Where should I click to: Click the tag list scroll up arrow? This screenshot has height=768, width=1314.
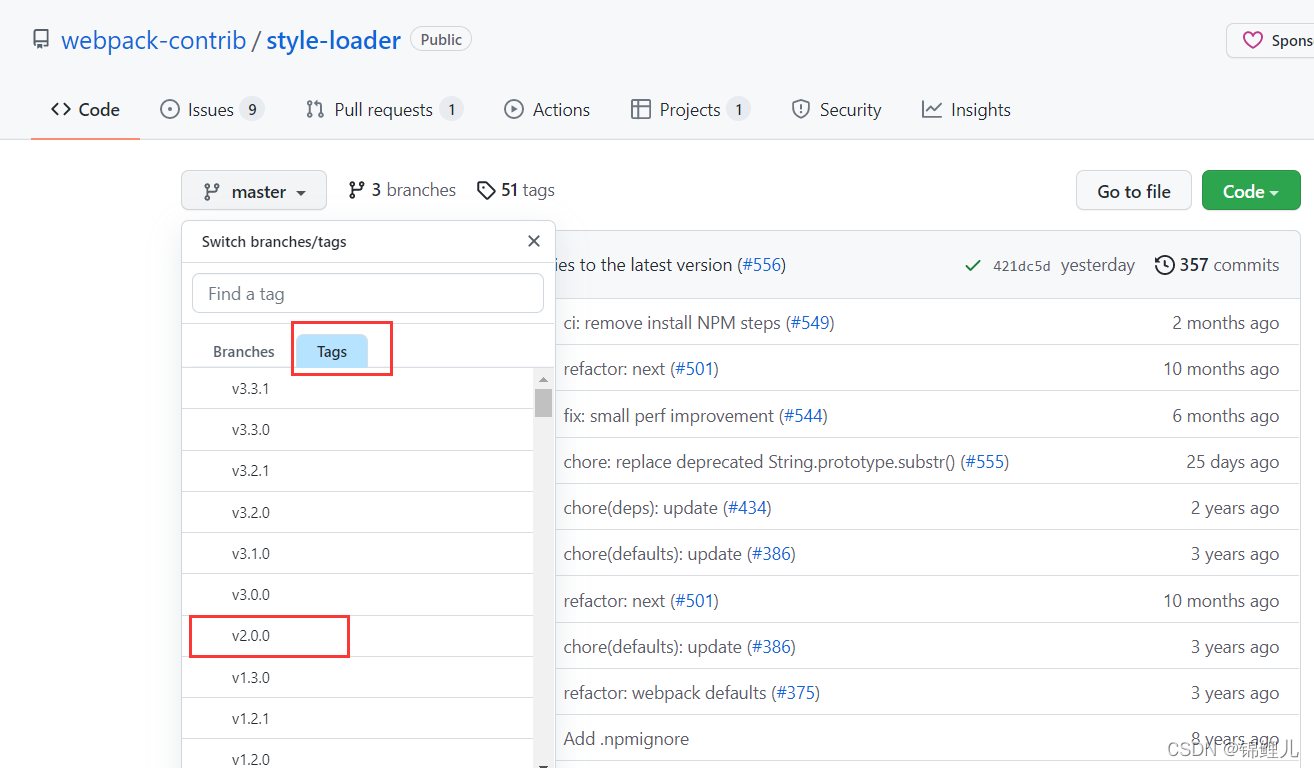[544, 379]
